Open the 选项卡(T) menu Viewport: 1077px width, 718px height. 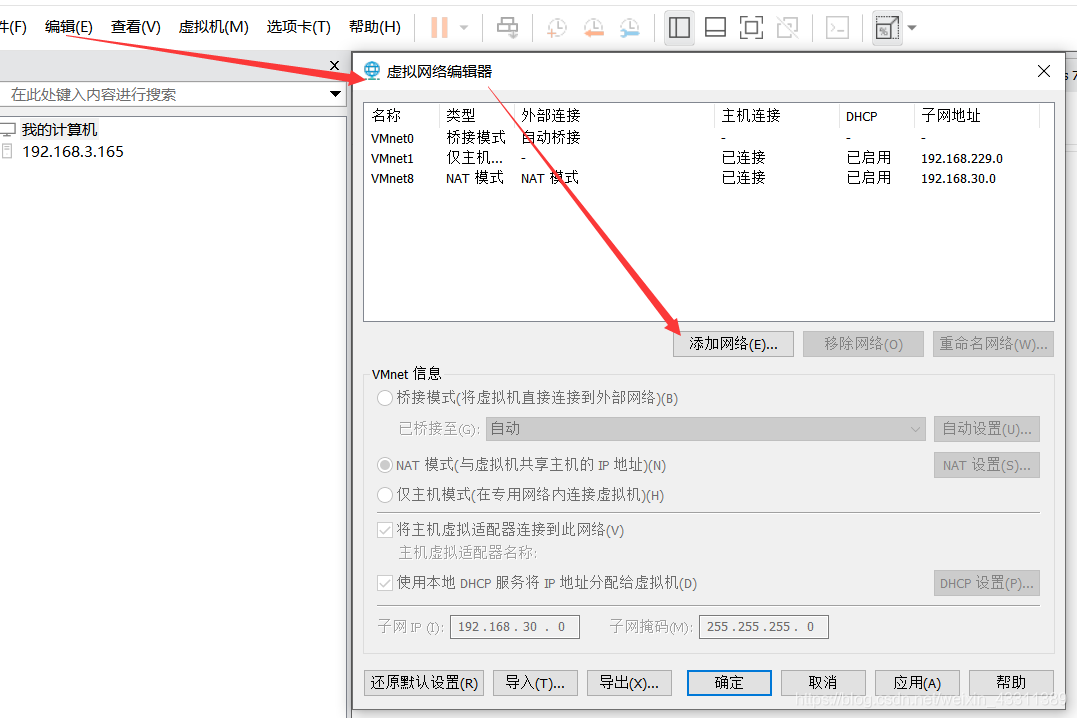(299, 27)
